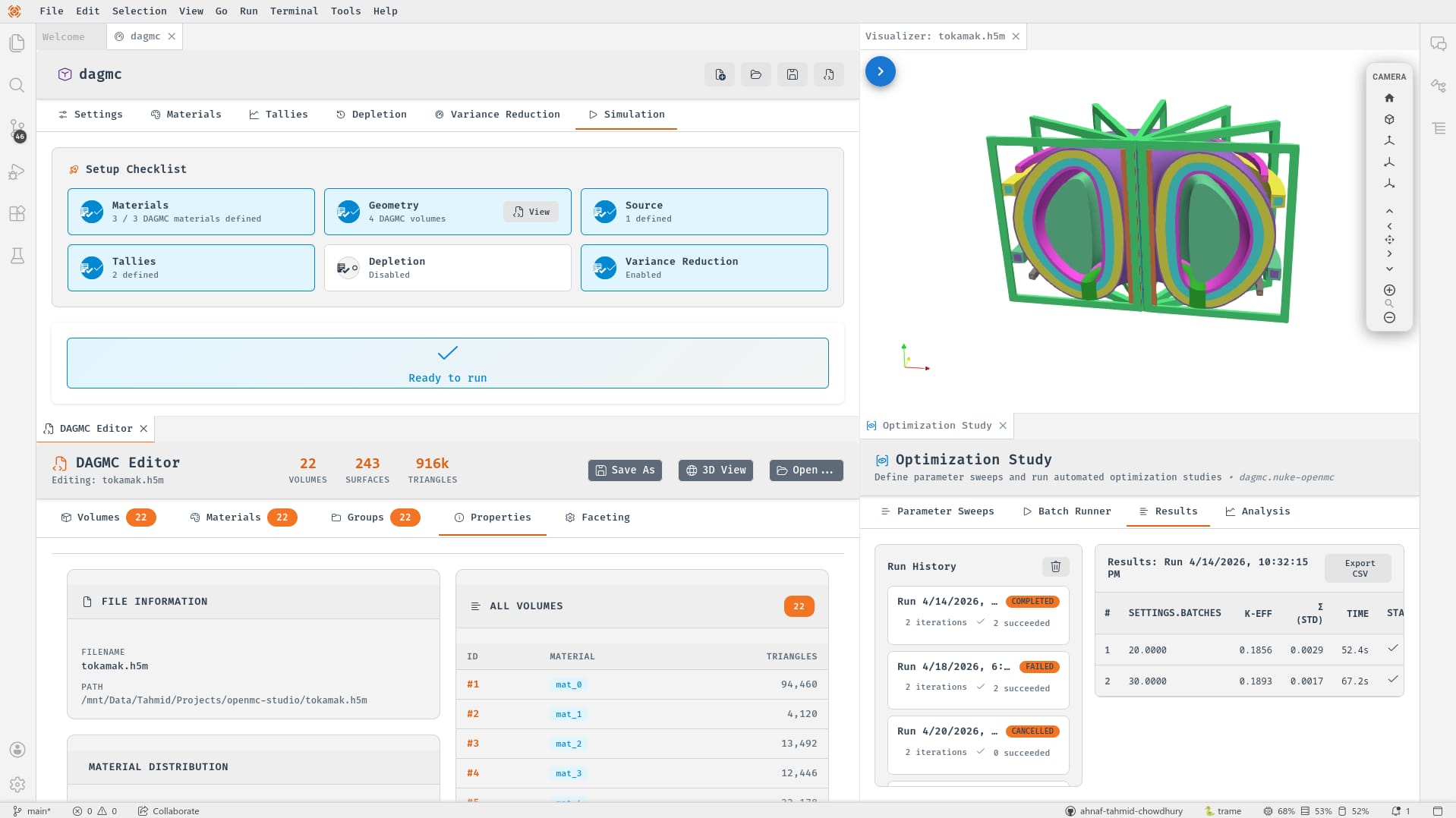Select the COMPLETED run 4/14/2026 entry
This screenshot has width=1456, height=818.
[978, 615]
